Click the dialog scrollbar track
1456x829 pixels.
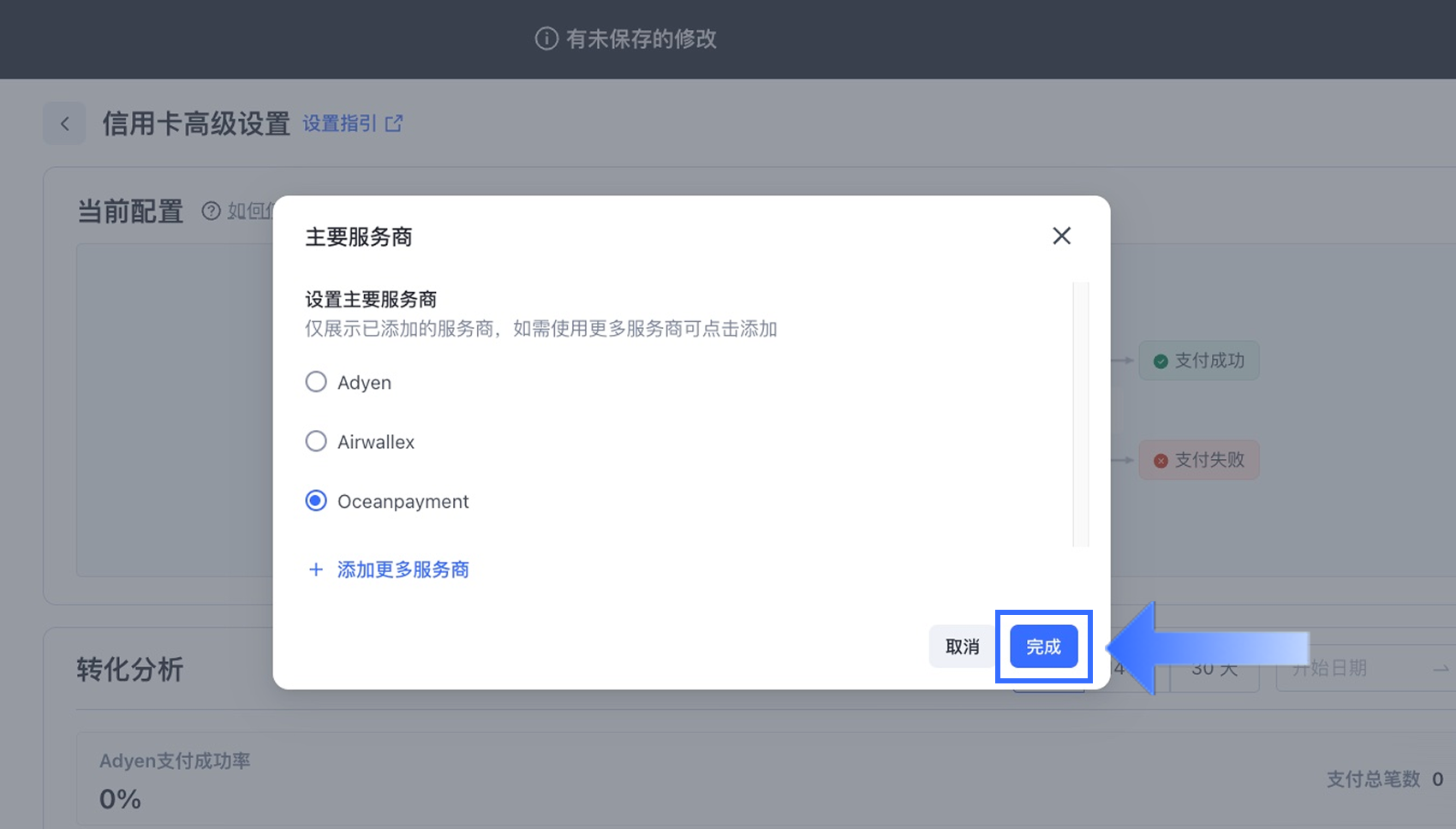[x=1081, y=414]
